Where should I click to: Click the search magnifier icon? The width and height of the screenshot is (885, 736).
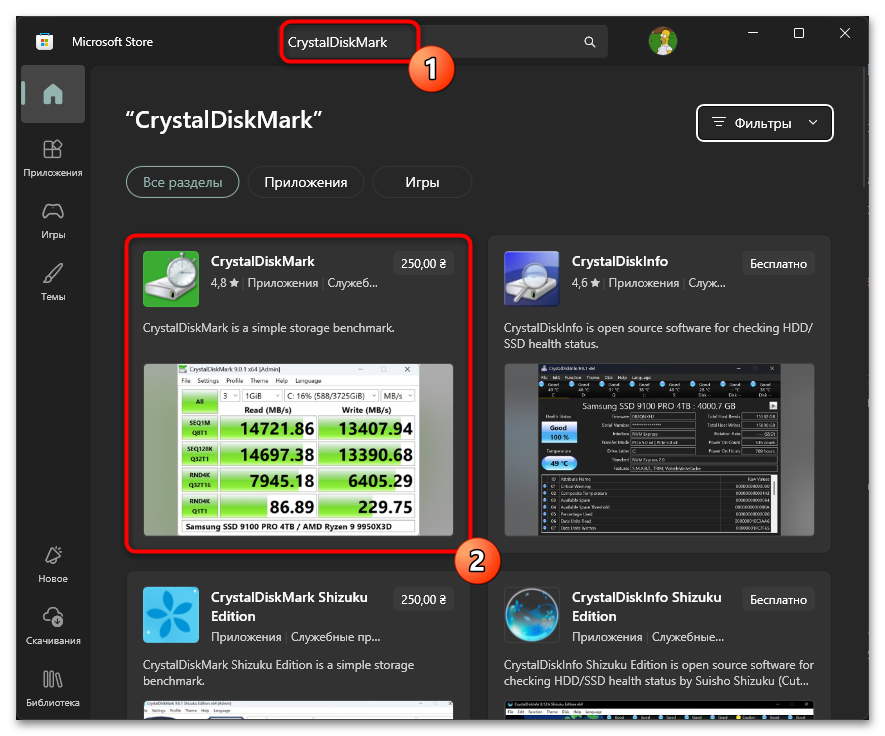click(x=589, y=42)
